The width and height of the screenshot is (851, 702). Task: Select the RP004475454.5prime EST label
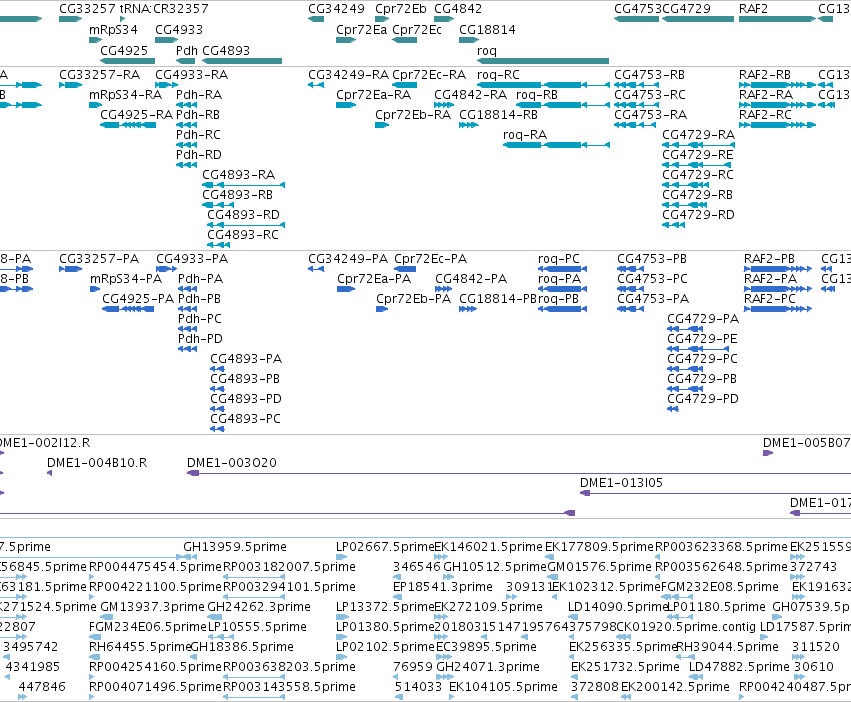pyautogui.click(x=155, y=567)
